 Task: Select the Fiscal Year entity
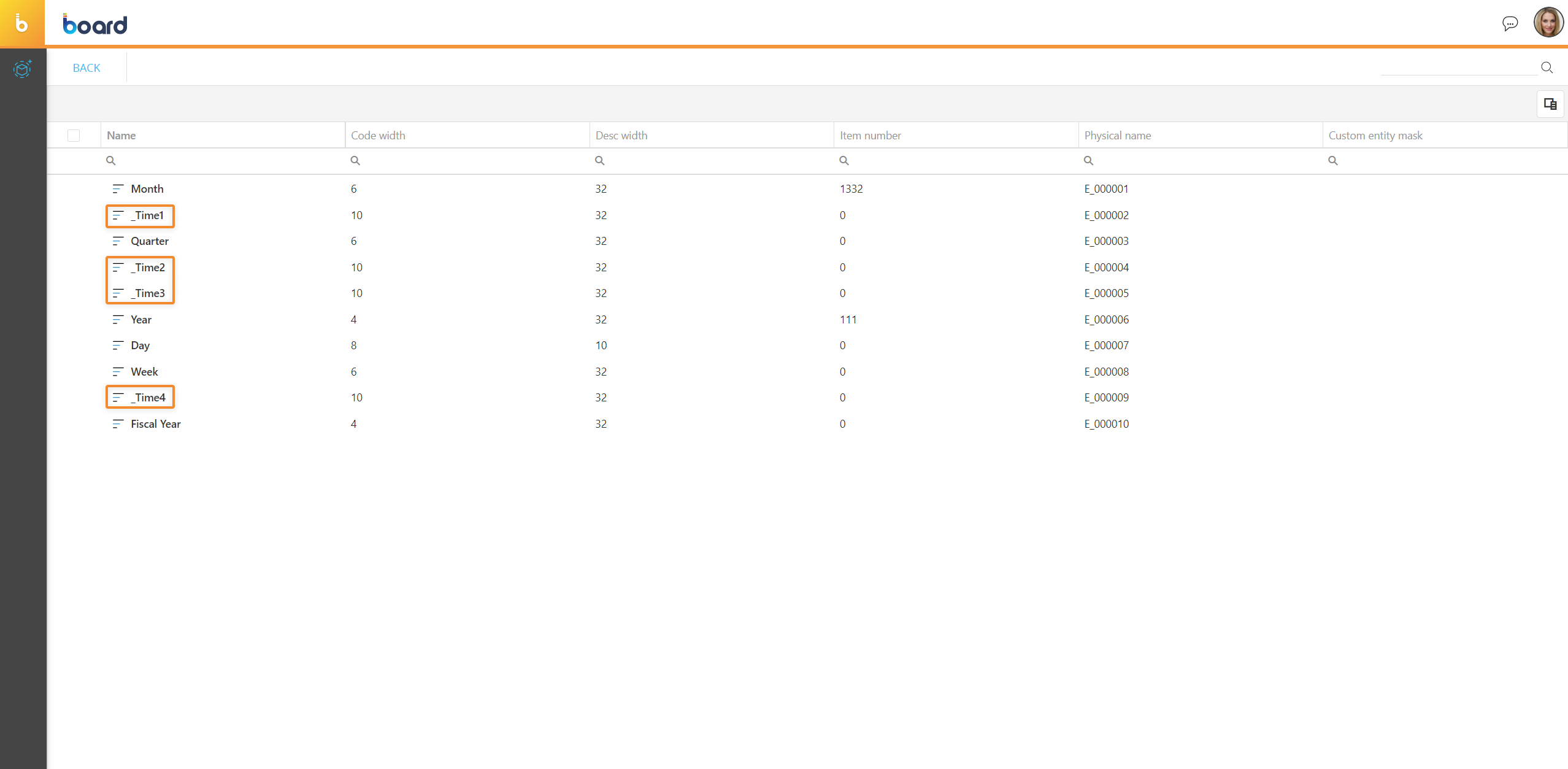pos(155,424)
